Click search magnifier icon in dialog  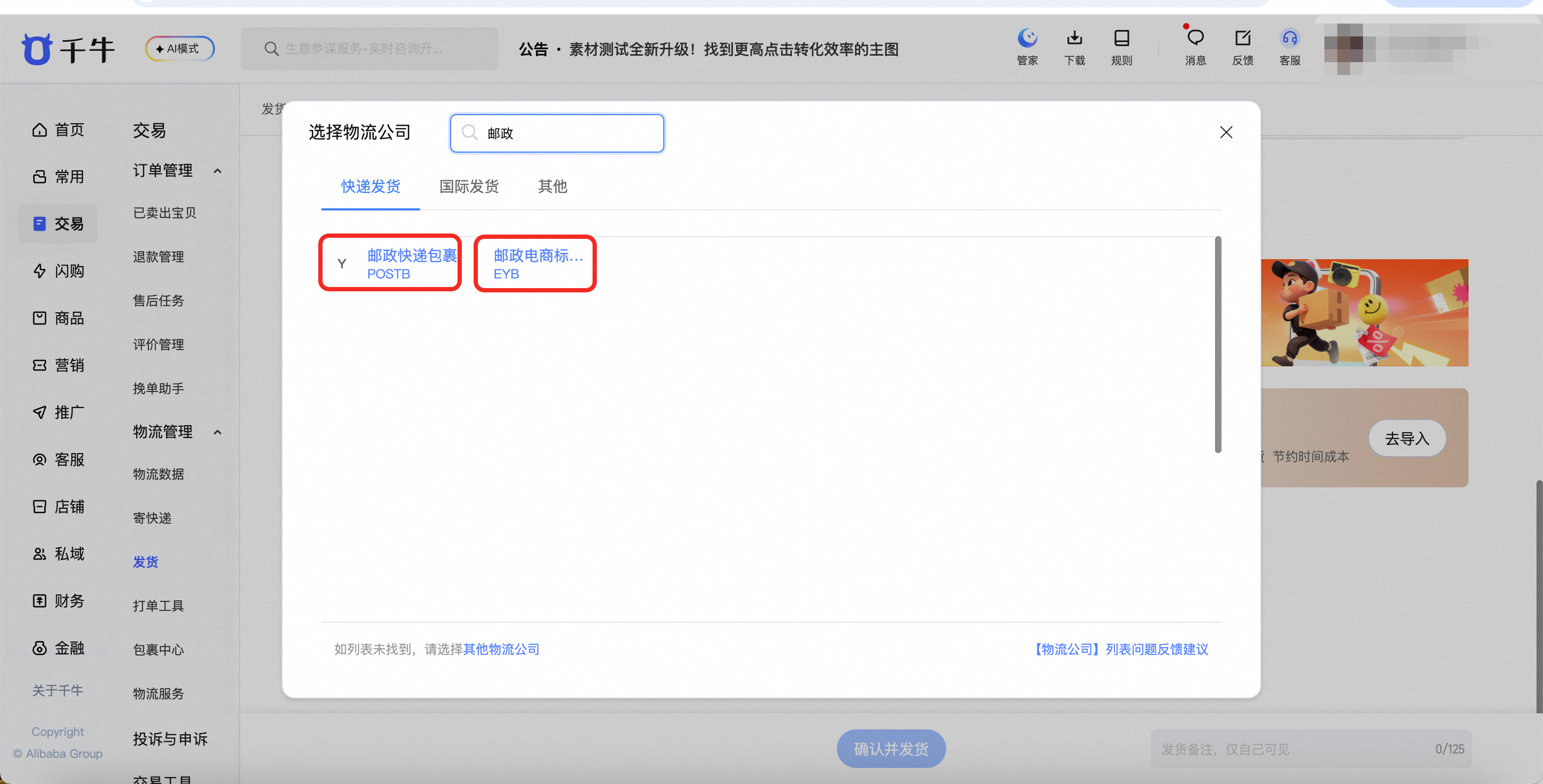(x=470, y=132)
